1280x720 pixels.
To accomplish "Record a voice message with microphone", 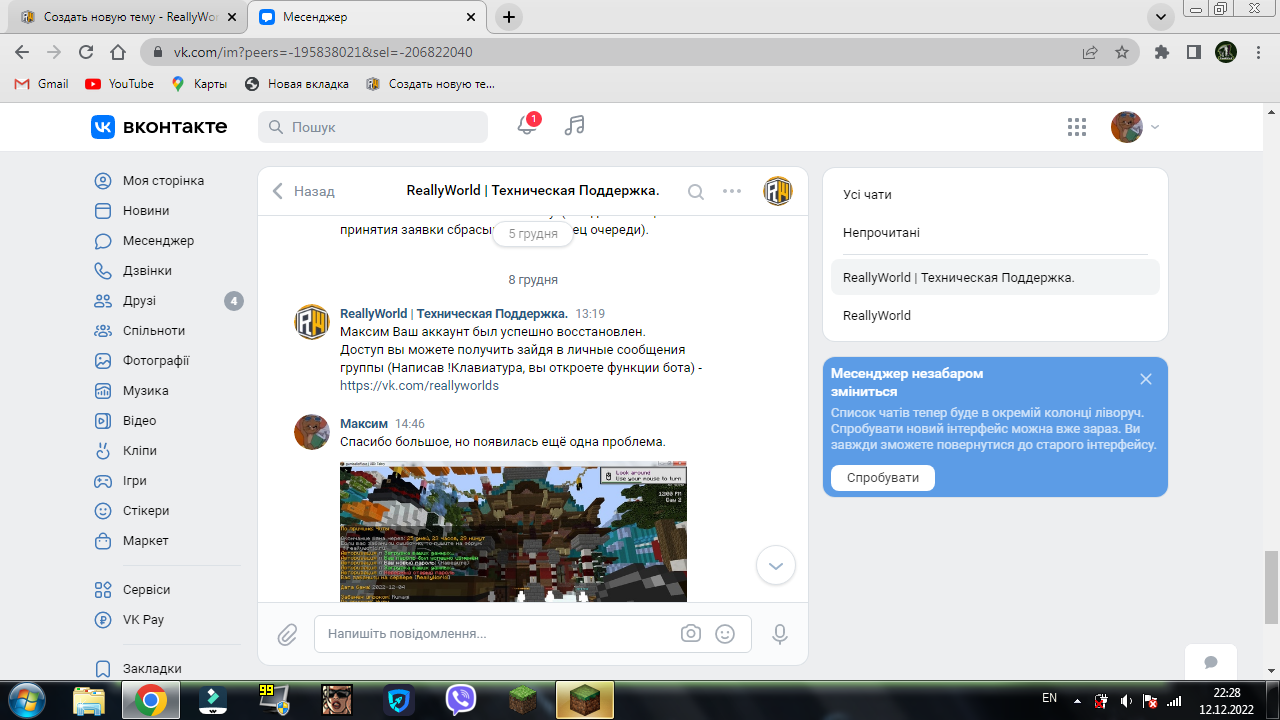I will (780, 634).
